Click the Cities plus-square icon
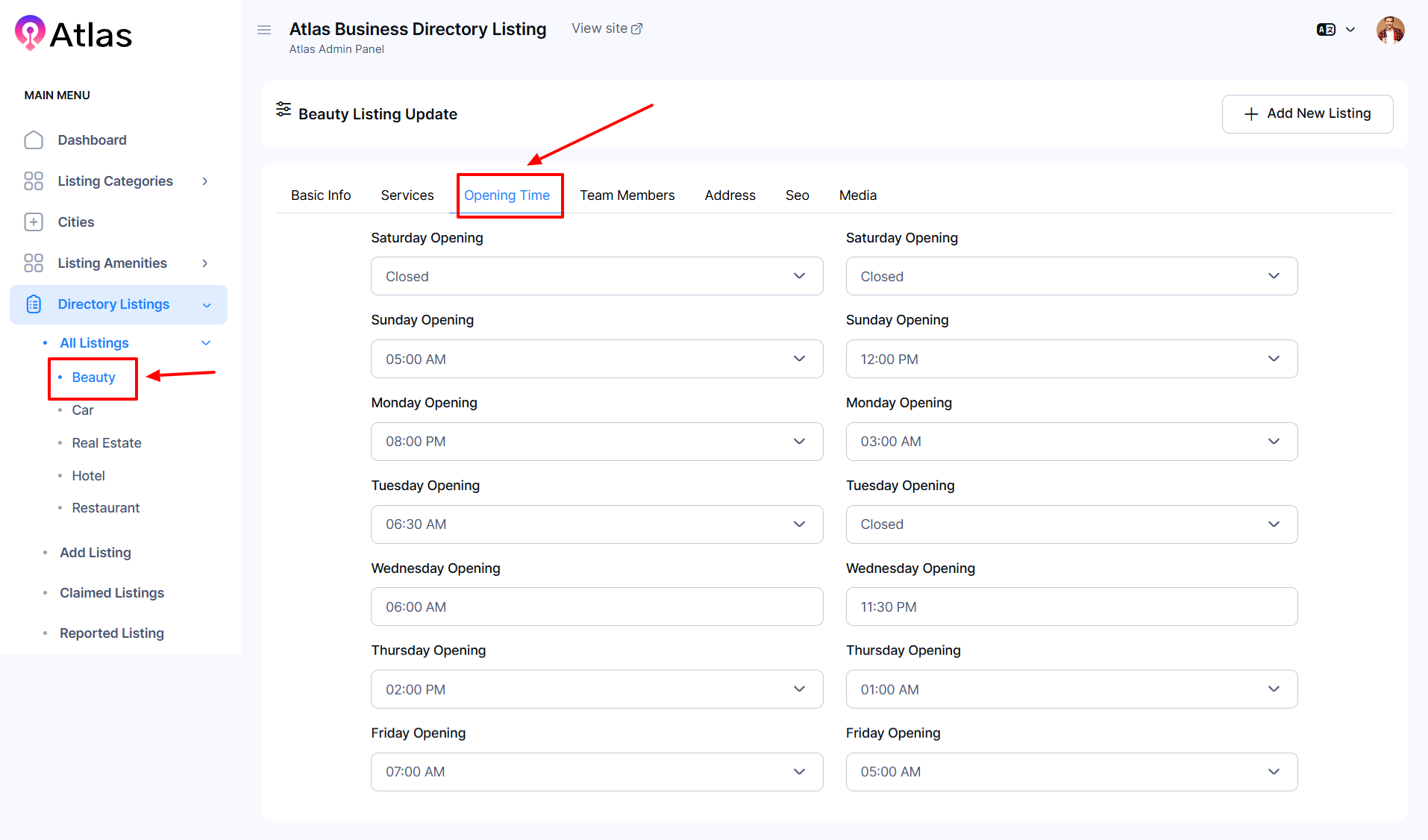This screenshot has width=1428, height=840. click(34, 222)
